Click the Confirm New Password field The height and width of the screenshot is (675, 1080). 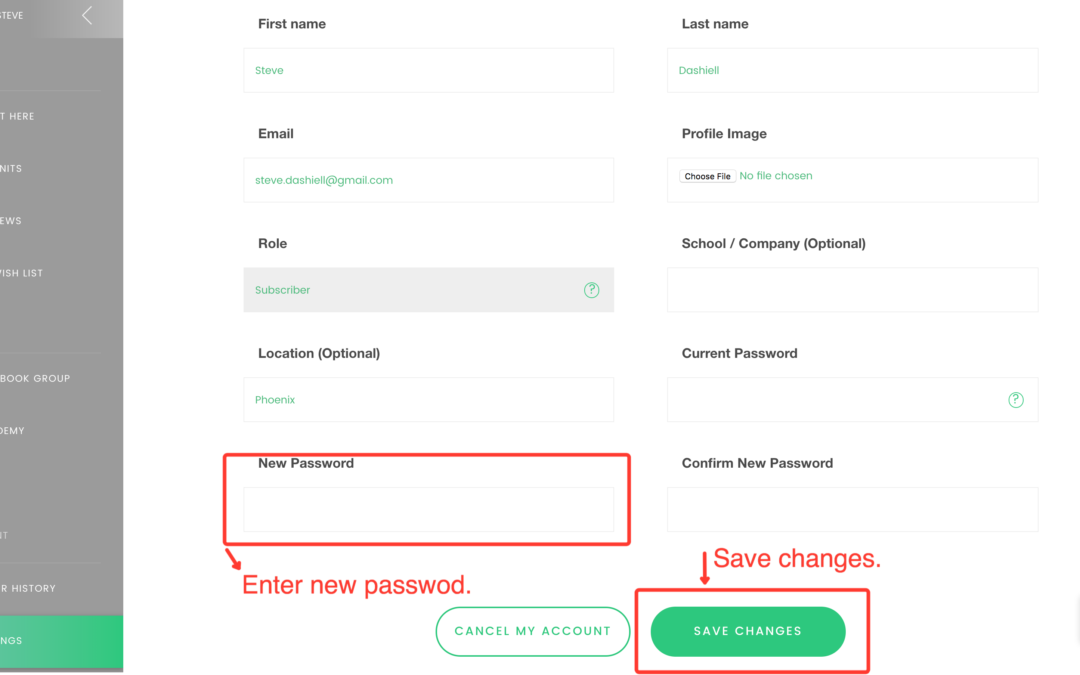pyautogui.click(x=852, y=510)
